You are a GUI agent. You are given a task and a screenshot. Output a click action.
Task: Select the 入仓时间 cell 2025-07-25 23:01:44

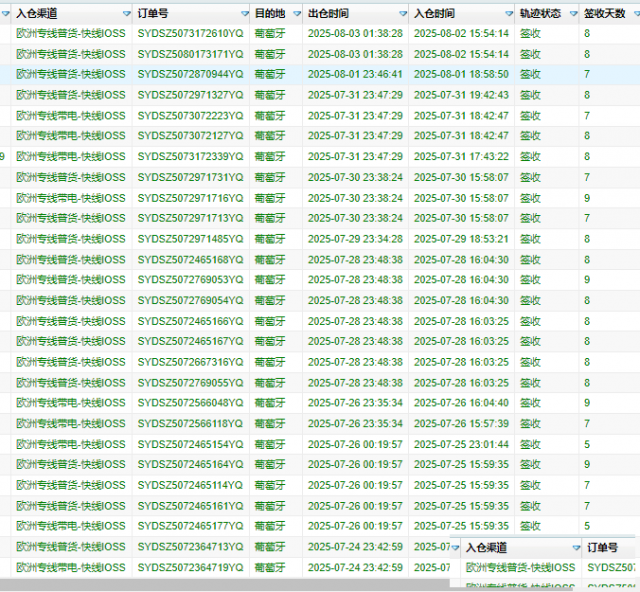461,444
